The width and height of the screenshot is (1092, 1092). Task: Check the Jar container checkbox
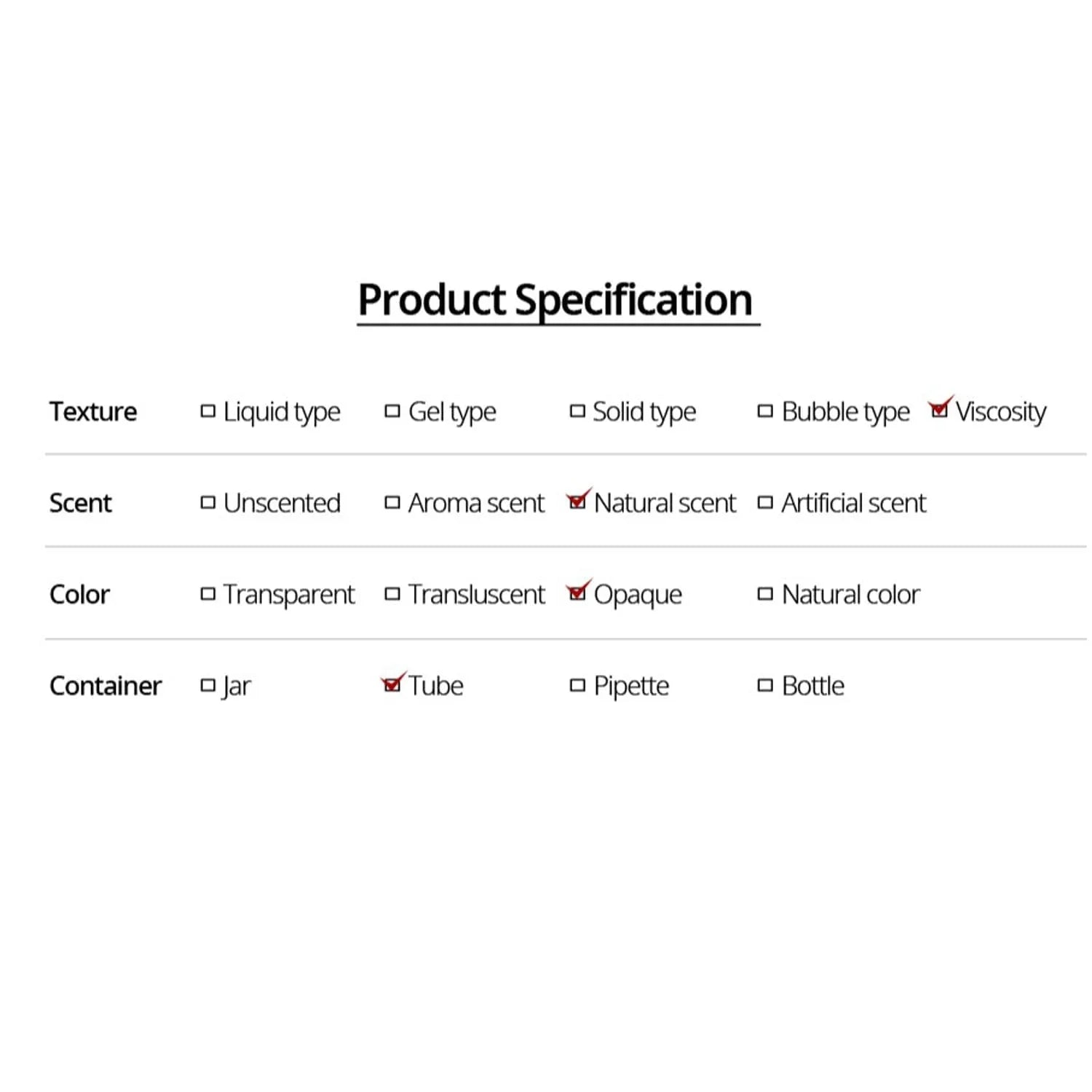(x=208, y=685)
